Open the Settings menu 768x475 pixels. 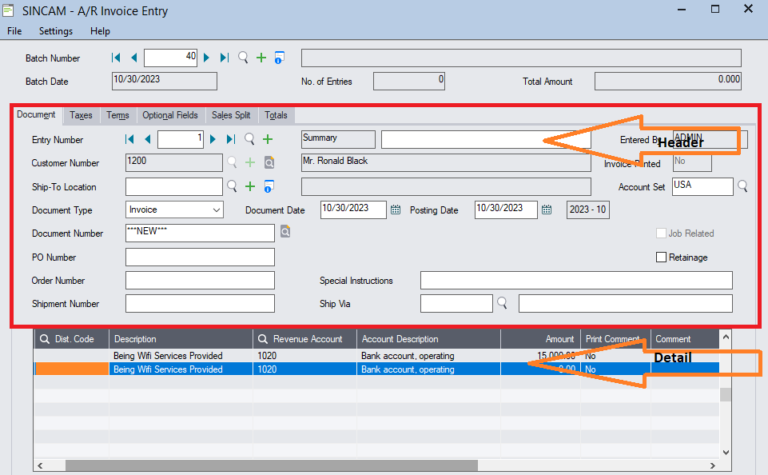coord(56,31)
